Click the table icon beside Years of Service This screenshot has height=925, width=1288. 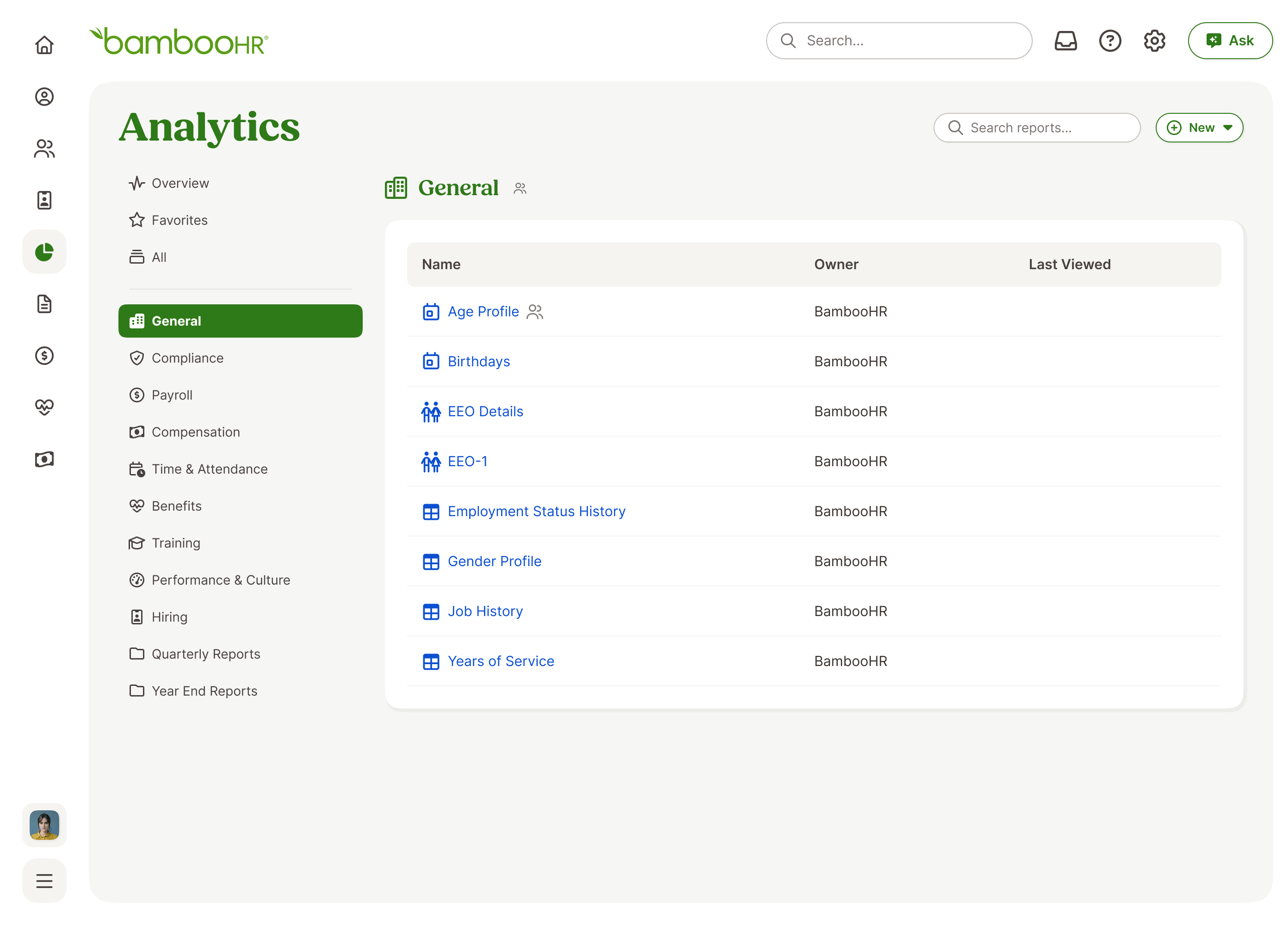pos(431,661)
